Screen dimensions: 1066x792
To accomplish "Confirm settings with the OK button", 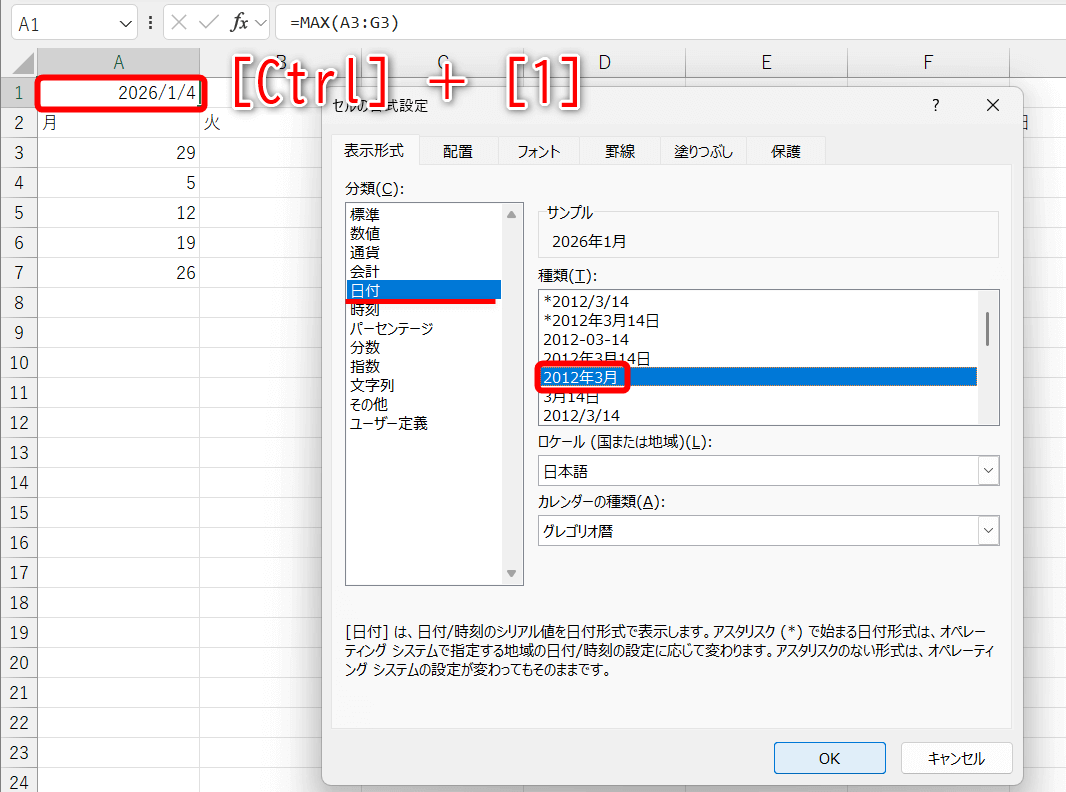I will (x=829, y=757).
